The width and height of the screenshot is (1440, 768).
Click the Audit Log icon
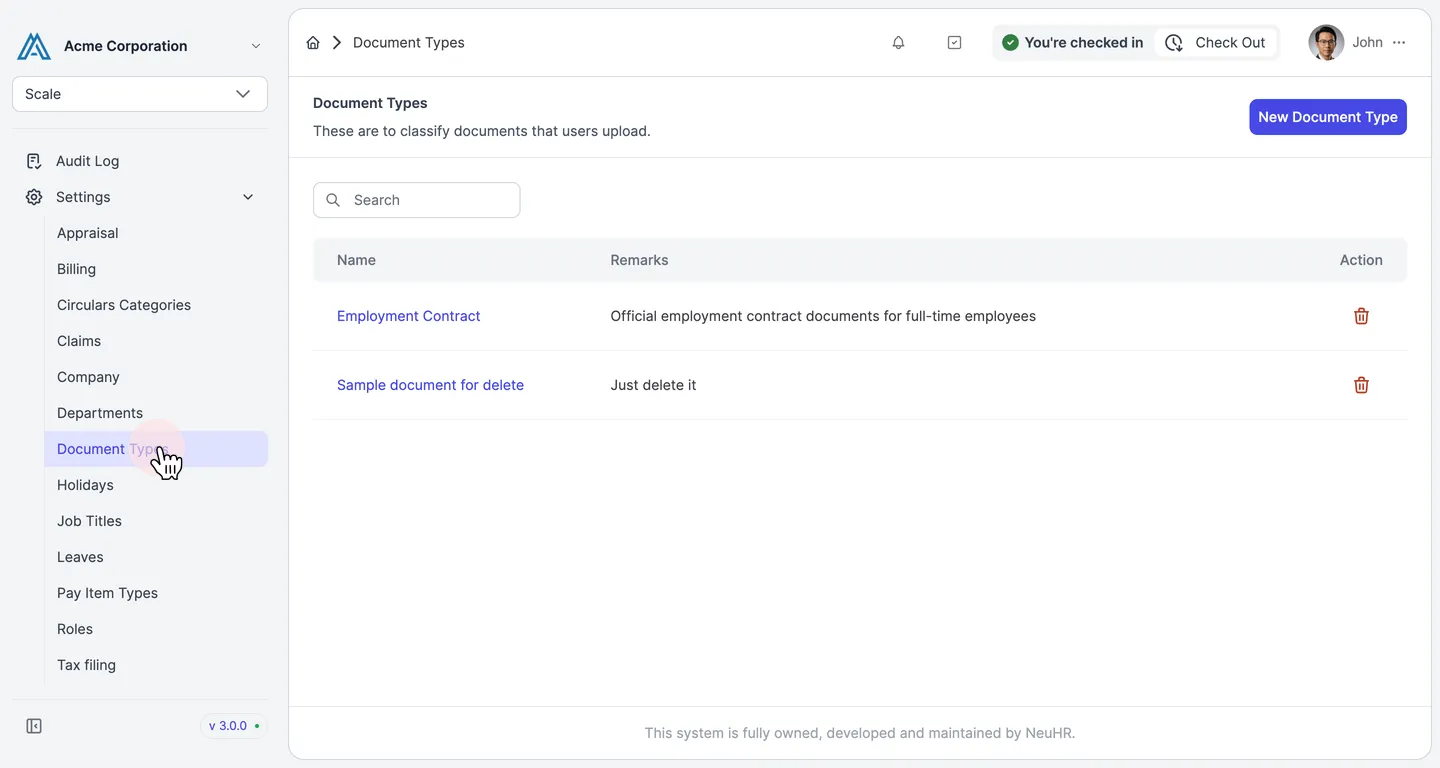pos(34,161)
